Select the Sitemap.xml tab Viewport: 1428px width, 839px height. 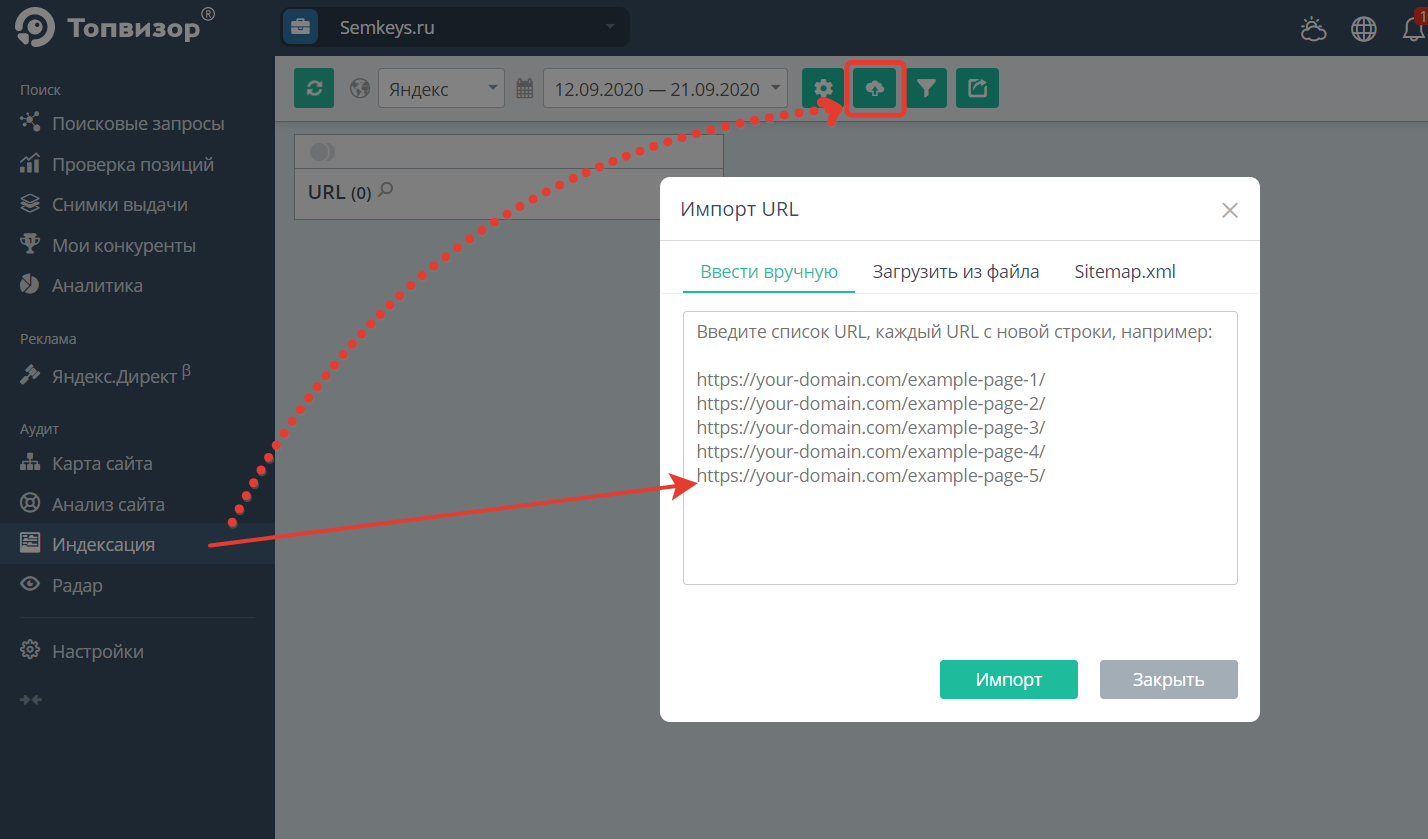pos(1124,271)
